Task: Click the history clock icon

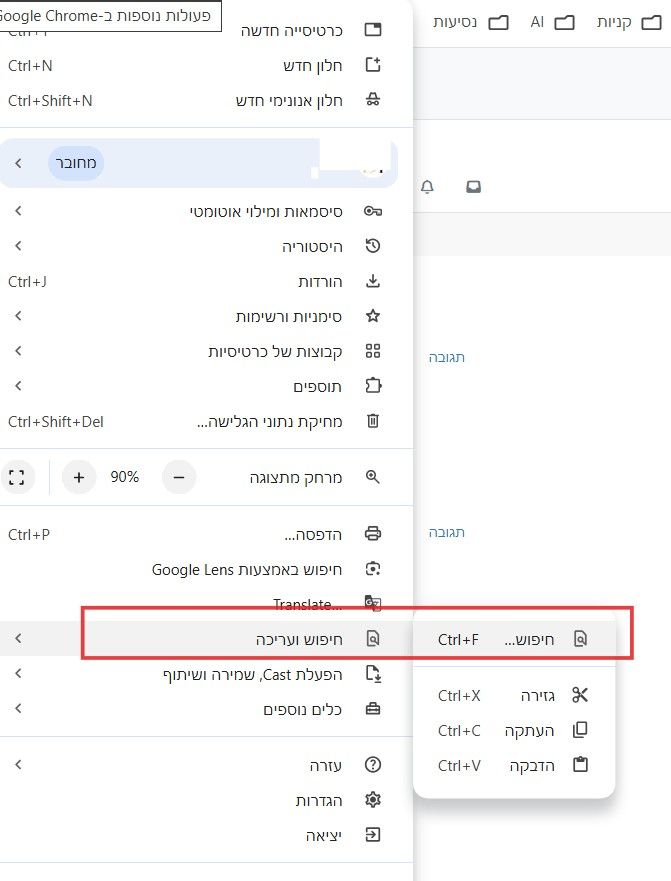Action: click(373, 246)
